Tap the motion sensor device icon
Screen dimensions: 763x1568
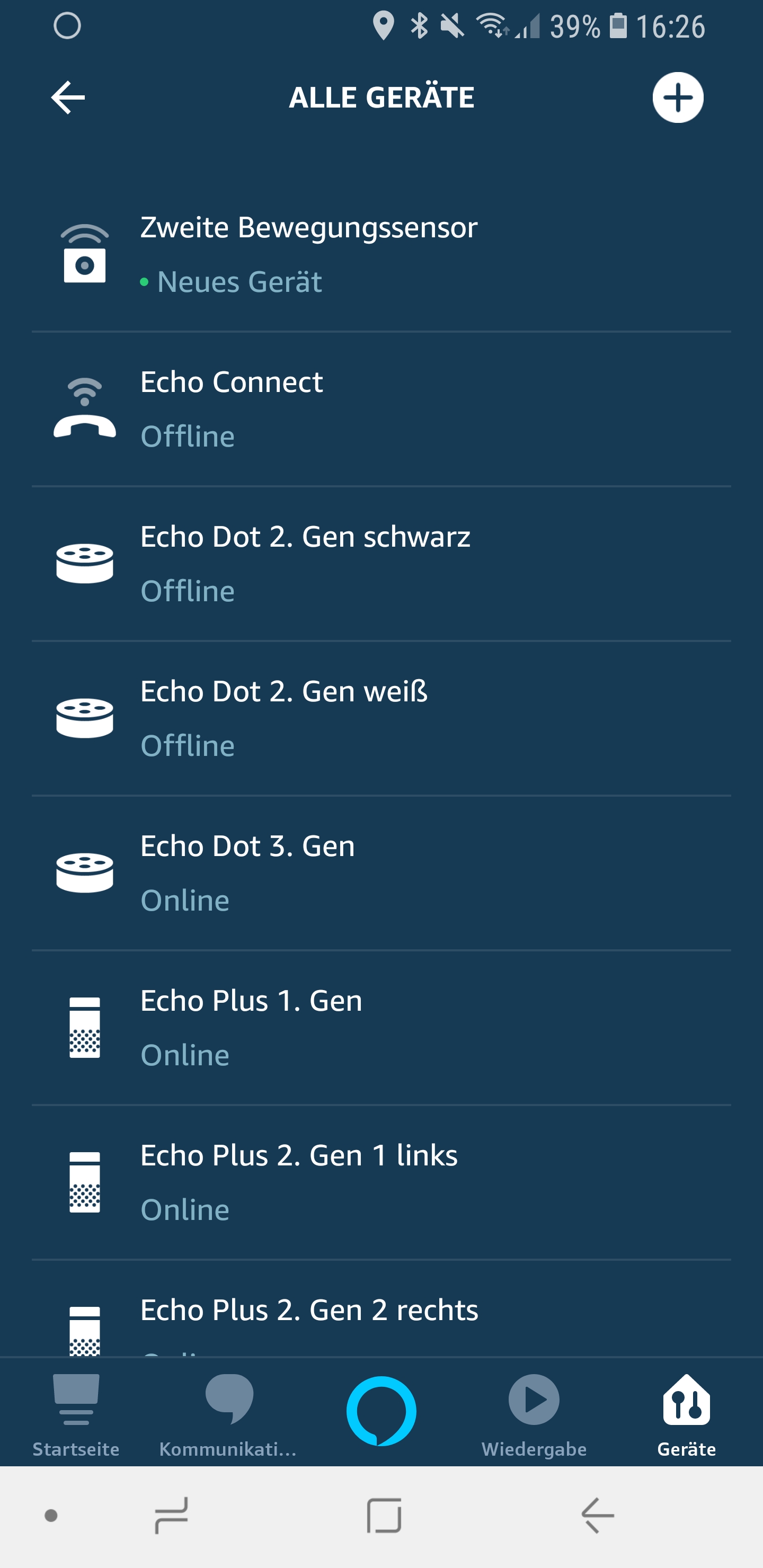(x=85, y=254)
